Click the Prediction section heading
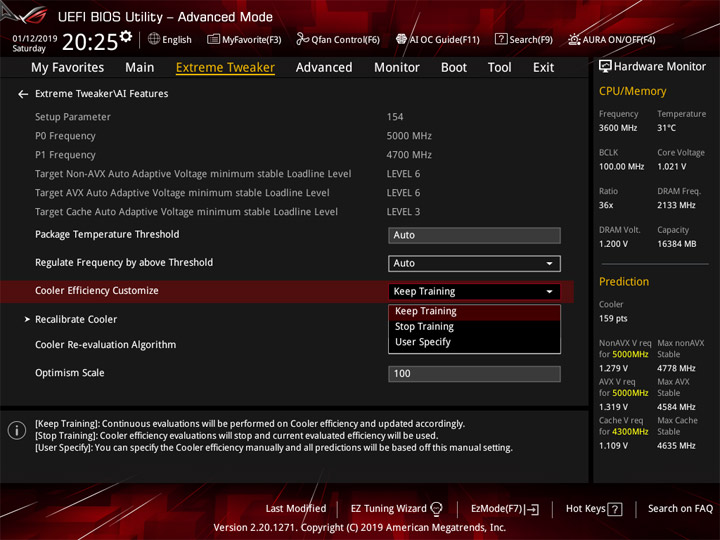The width and height of the screenshot is (720, 540). pyautogui.click(x=624, y=281)
